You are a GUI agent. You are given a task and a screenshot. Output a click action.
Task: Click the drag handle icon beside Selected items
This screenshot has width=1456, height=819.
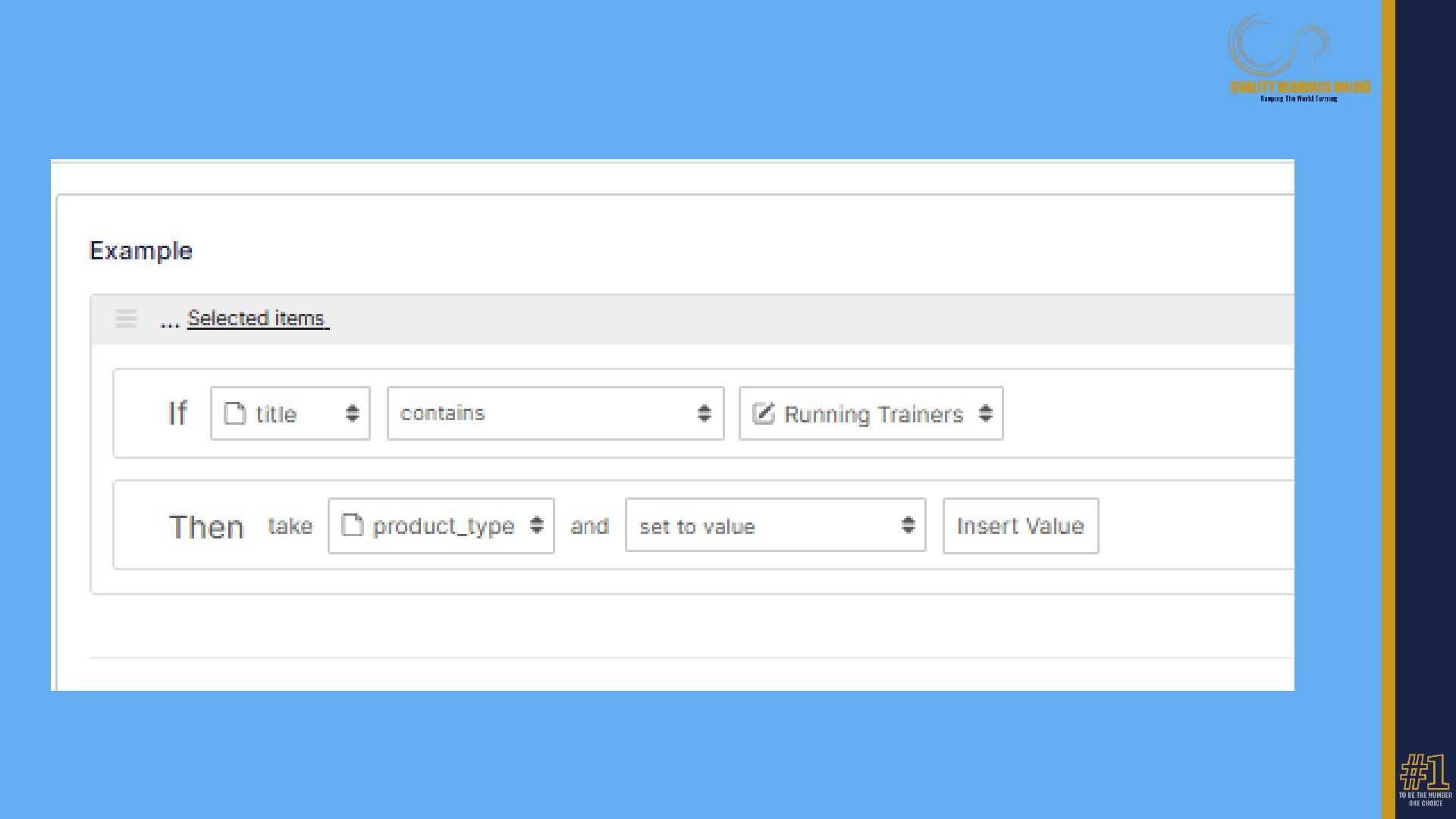(x=126, y=318)
